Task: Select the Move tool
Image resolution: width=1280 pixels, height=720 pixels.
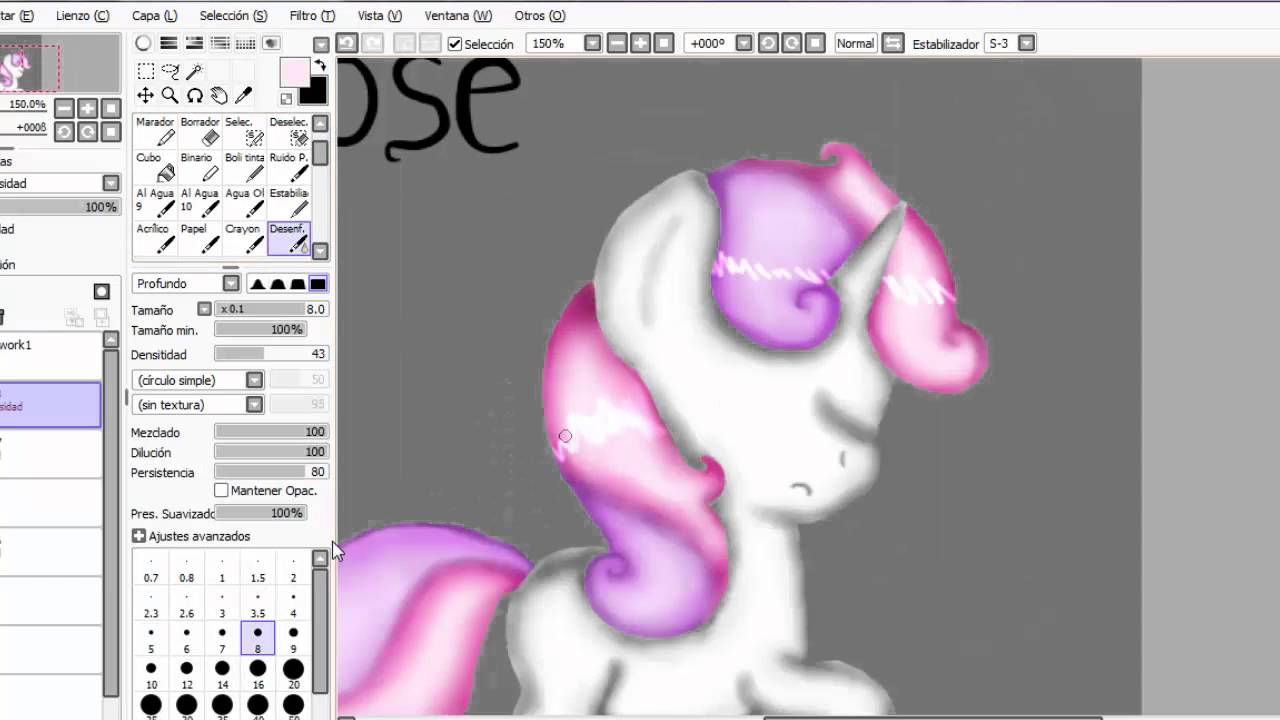Action: click(x=145, y=95)
